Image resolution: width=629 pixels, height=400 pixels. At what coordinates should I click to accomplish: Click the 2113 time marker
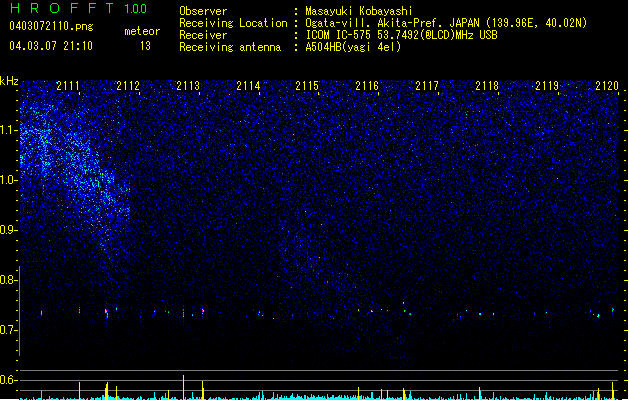pyautogui.click(x=188, y=86)
